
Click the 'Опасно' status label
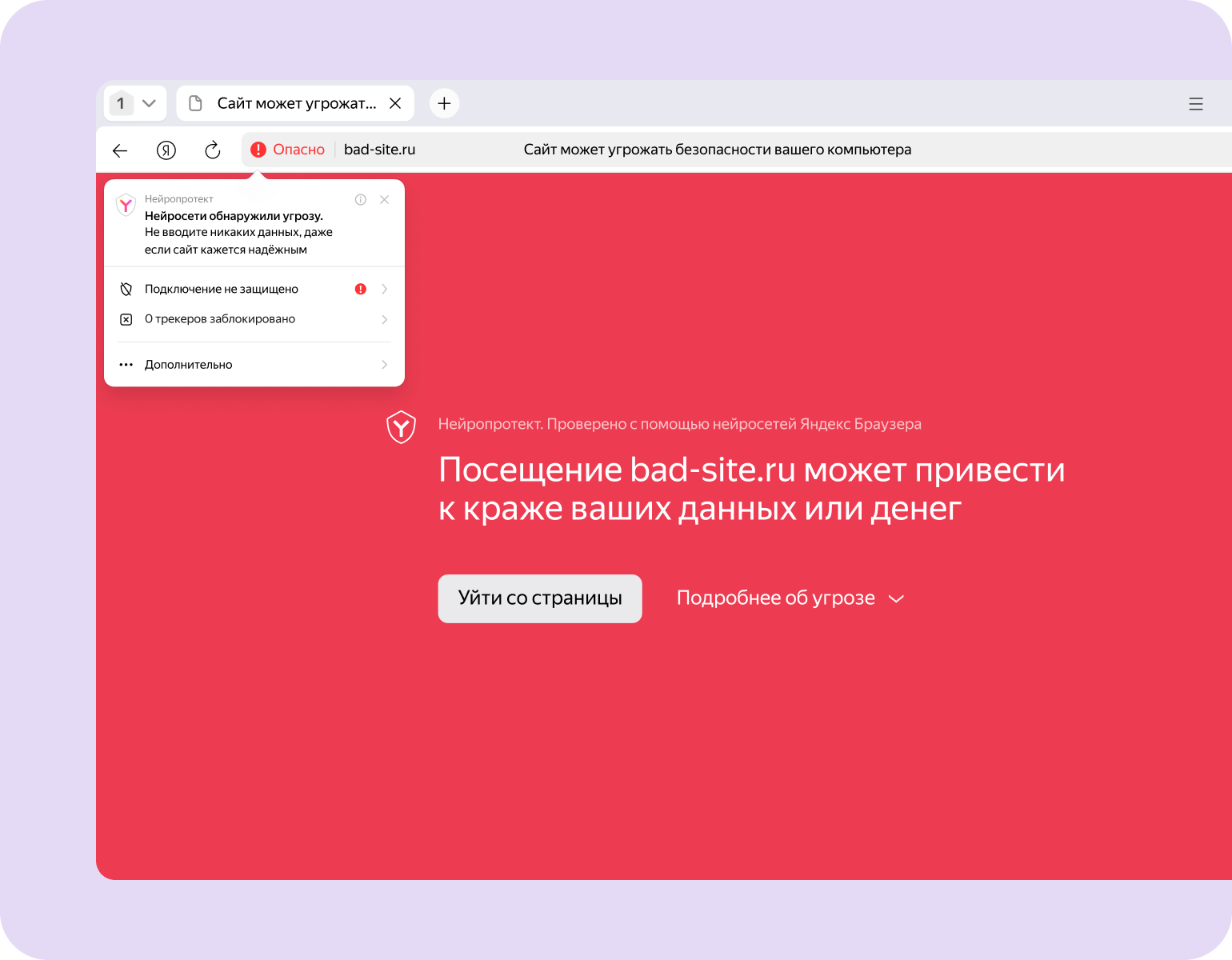pos(299,150)
